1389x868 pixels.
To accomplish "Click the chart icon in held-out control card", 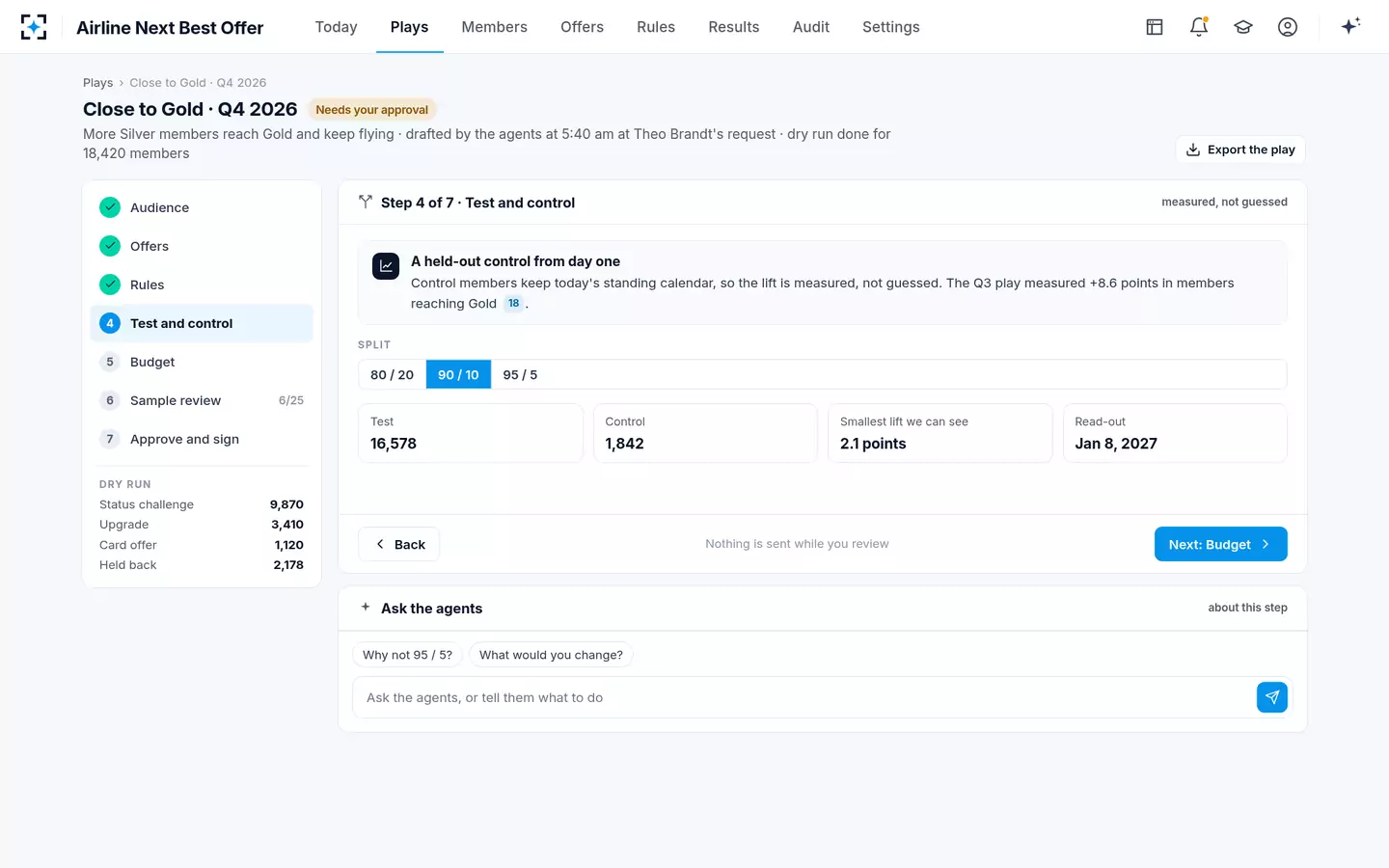I will click(386, 266).
